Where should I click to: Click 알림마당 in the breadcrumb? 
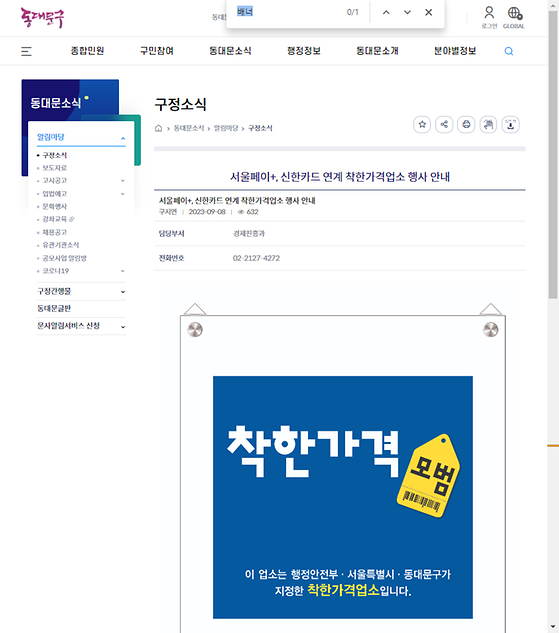coord(226,128)
